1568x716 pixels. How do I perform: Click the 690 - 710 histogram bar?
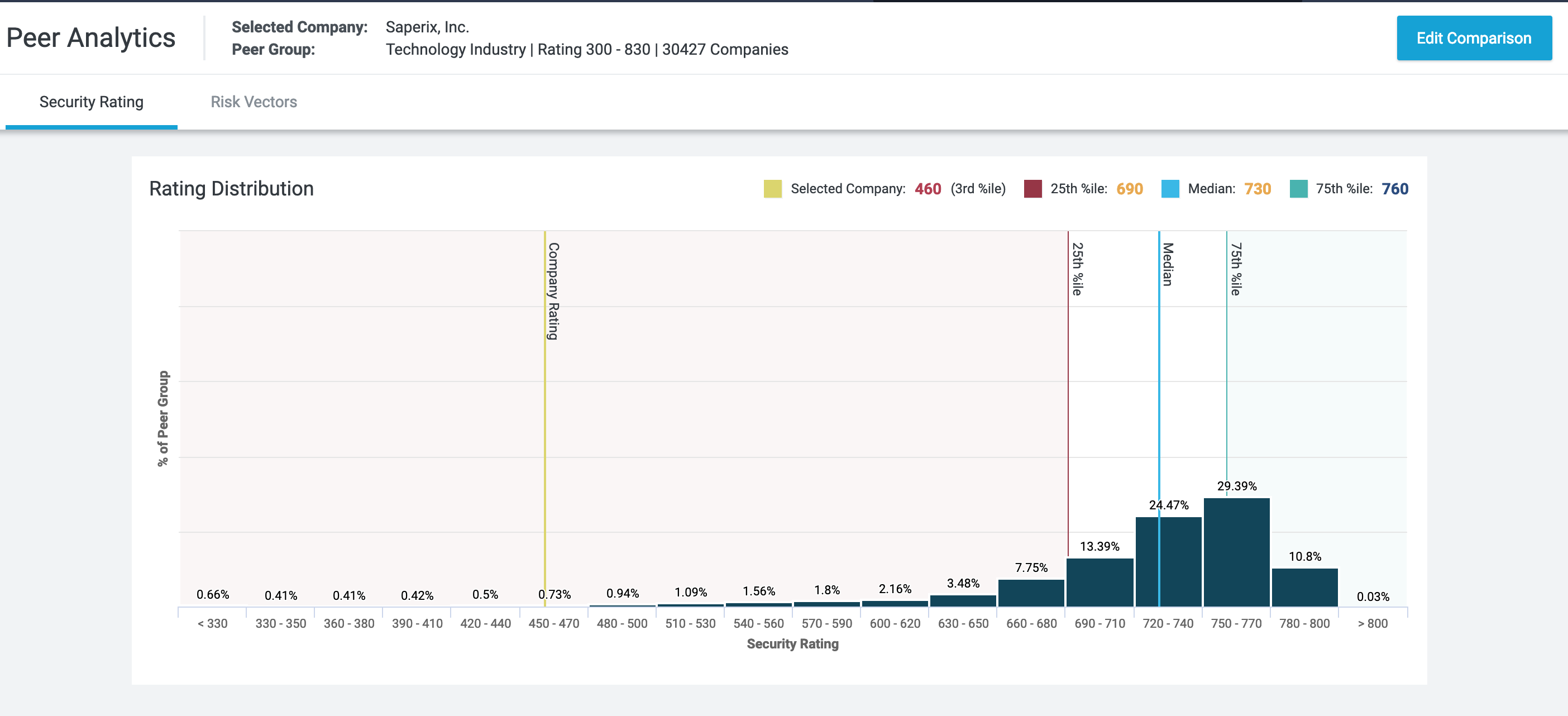(1099, 582)
